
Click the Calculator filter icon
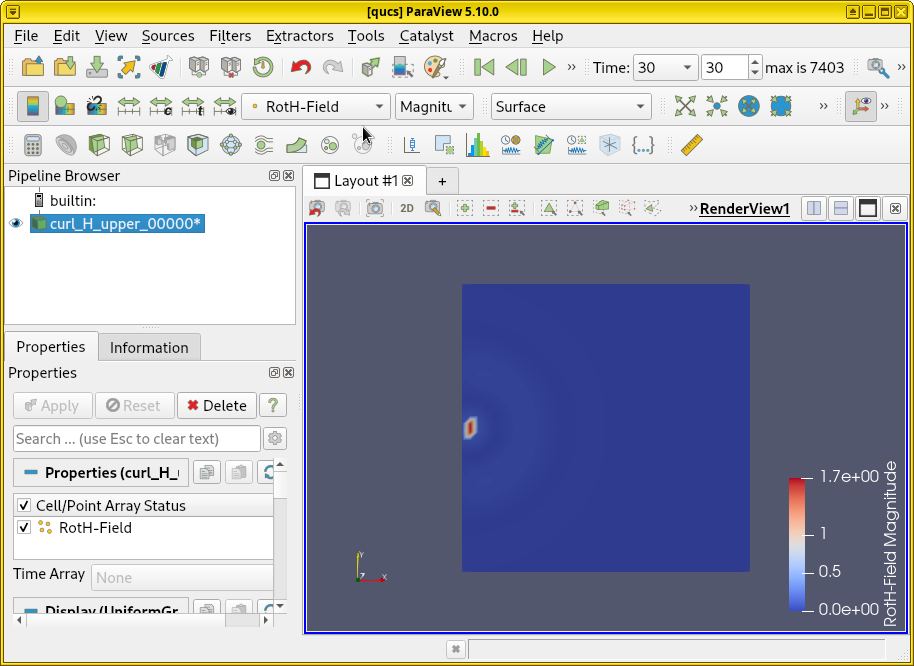[33, 145]
